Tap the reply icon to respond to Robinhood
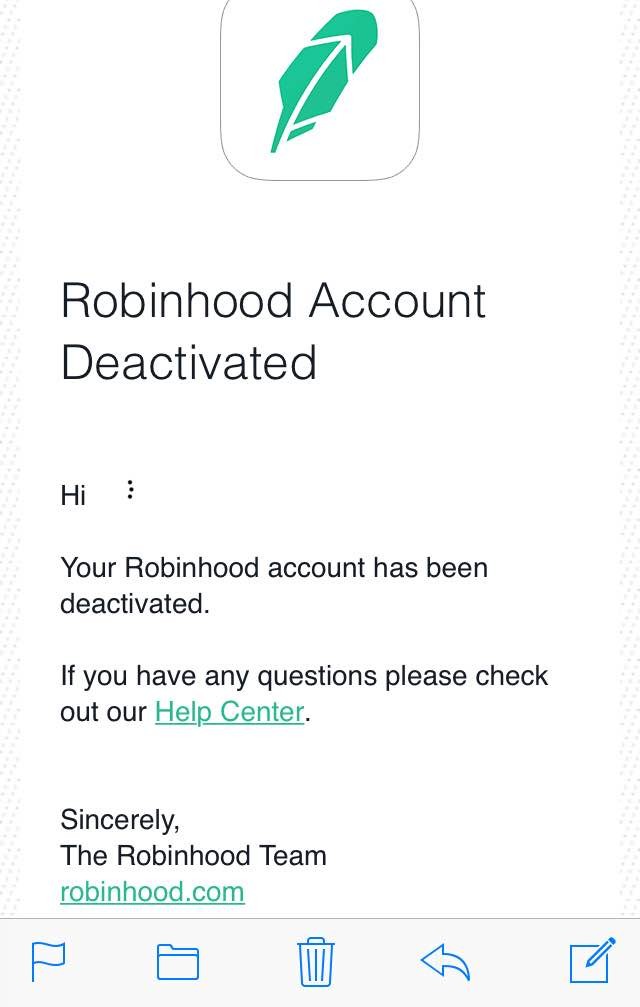 click(447, 961)
